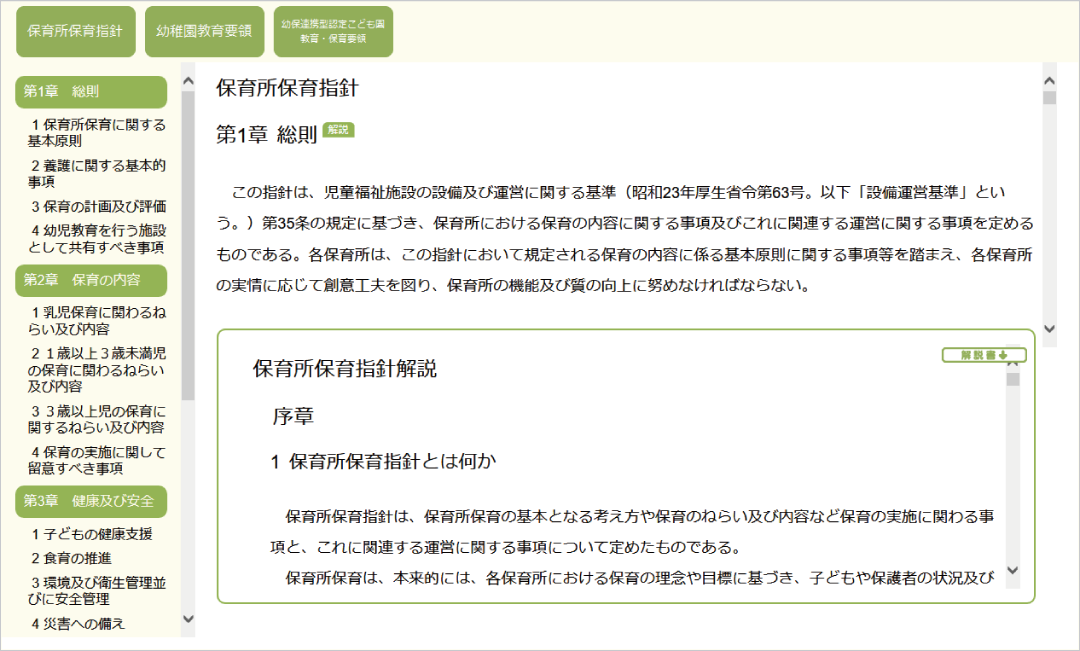Click main text pane scroll down arrow
Image resolution: width=1080 pixels, height=651 pixels.
(x=1050, y=329)
